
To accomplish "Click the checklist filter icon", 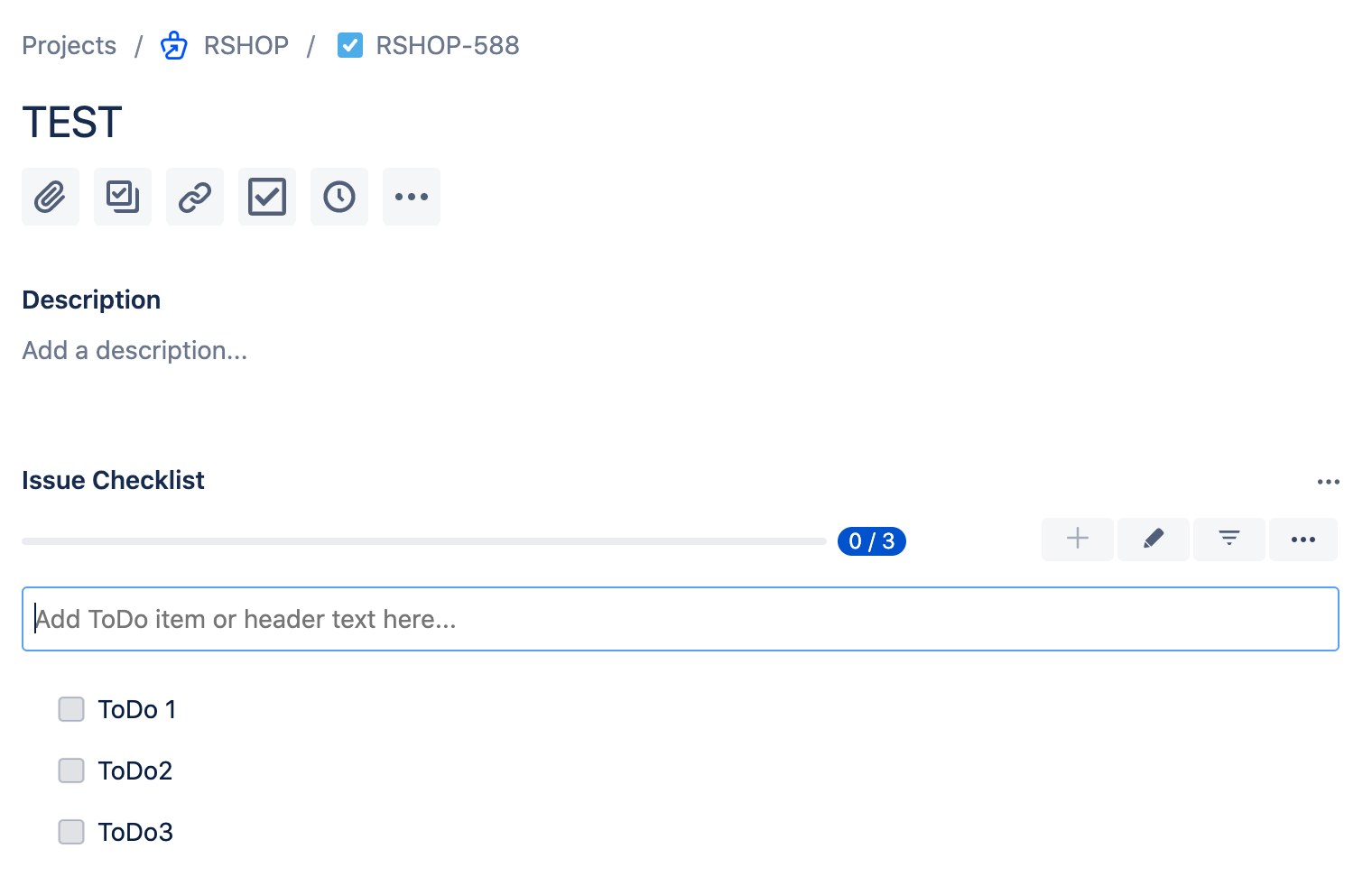I will pyautogui.click(x=1229, y=540).
